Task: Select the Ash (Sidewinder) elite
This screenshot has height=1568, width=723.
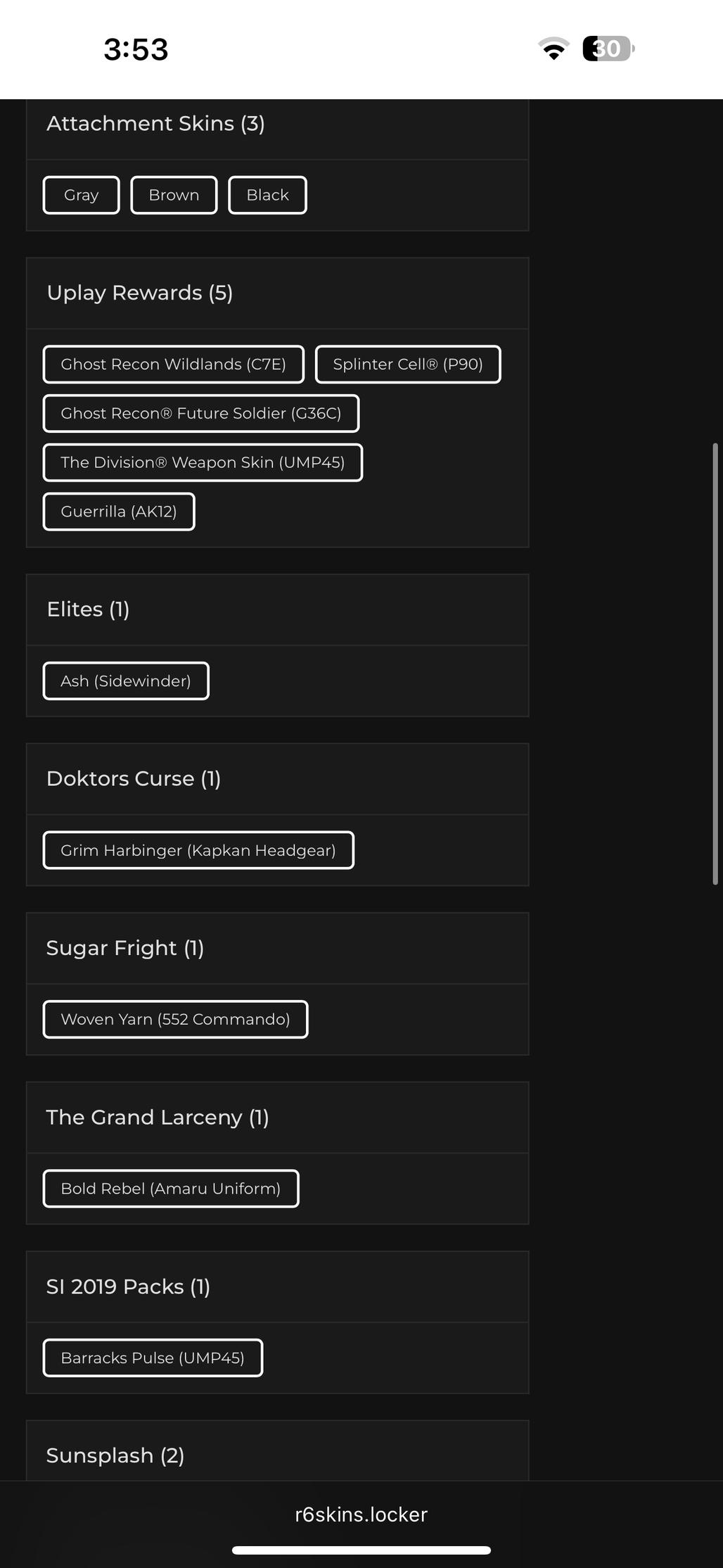Action: (x=126, y=681)
